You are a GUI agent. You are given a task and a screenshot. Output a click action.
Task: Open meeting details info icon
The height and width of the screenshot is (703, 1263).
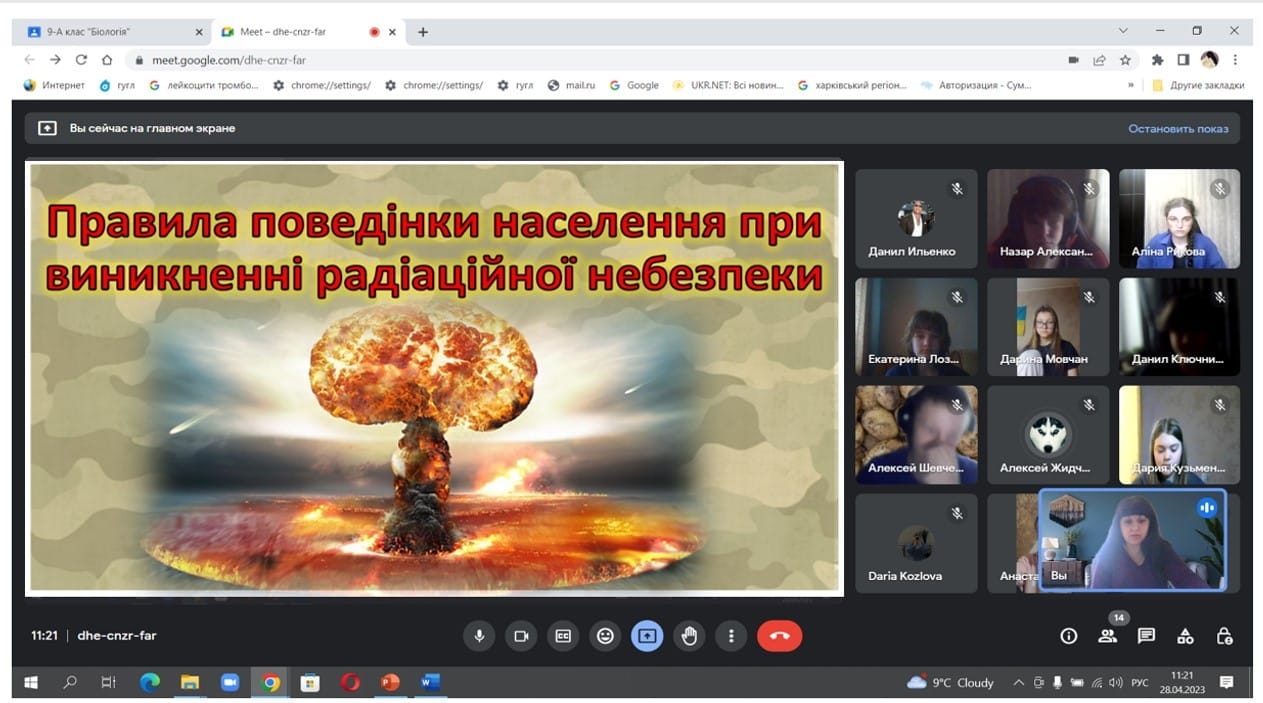point(1068,636)
